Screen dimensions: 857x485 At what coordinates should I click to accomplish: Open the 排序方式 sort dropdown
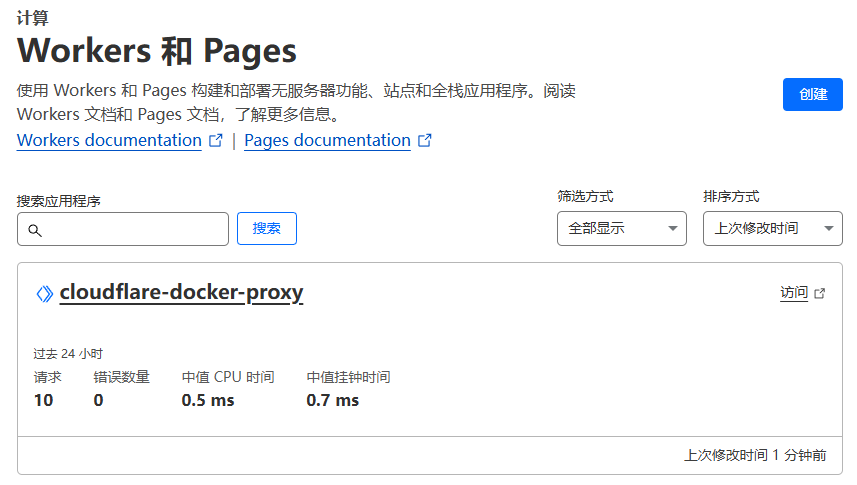pos(772,229)
